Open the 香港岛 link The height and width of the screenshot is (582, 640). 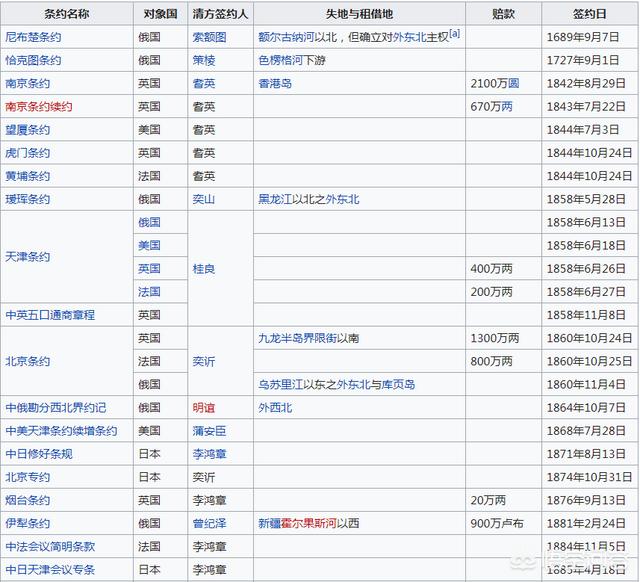point(275,84)
